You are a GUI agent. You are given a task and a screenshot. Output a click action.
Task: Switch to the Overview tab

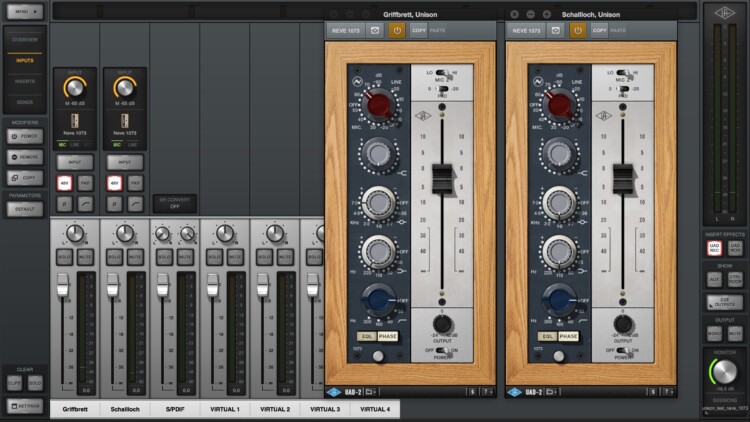click(x=25, y=40)
